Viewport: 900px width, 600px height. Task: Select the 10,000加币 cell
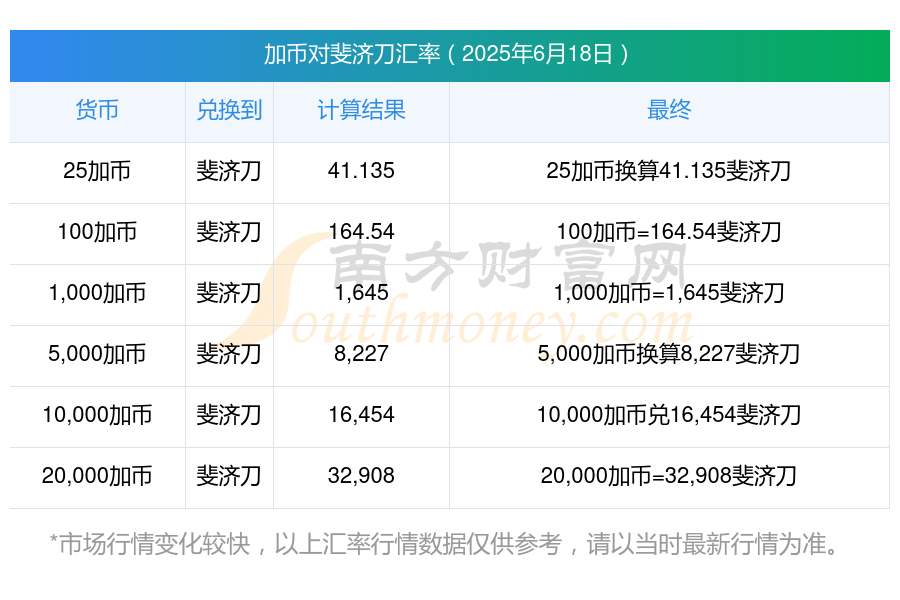[x=97, y=415]
